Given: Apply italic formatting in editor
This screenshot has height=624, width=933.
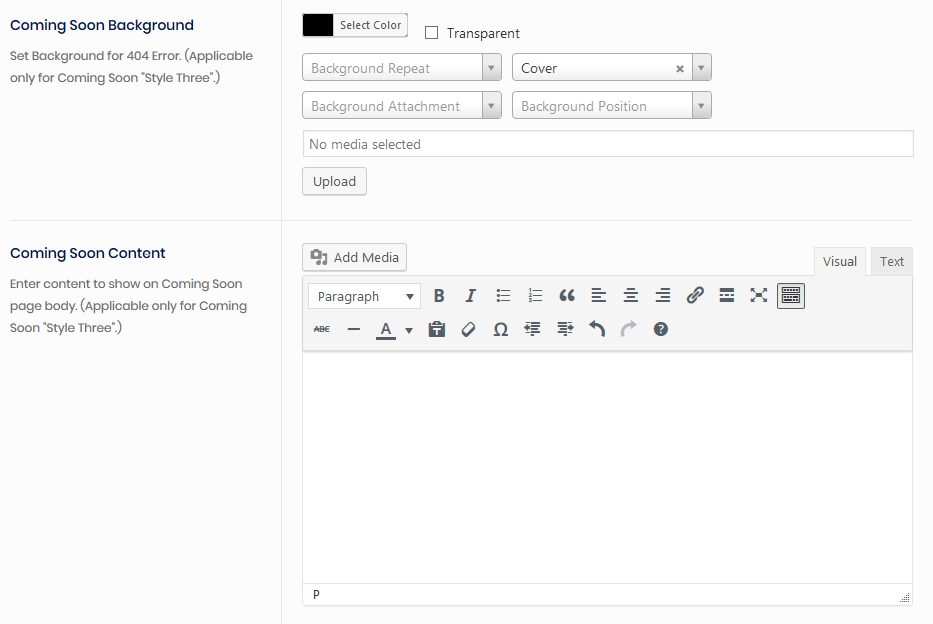Looking at the screenshot, I should coord(471,296).
